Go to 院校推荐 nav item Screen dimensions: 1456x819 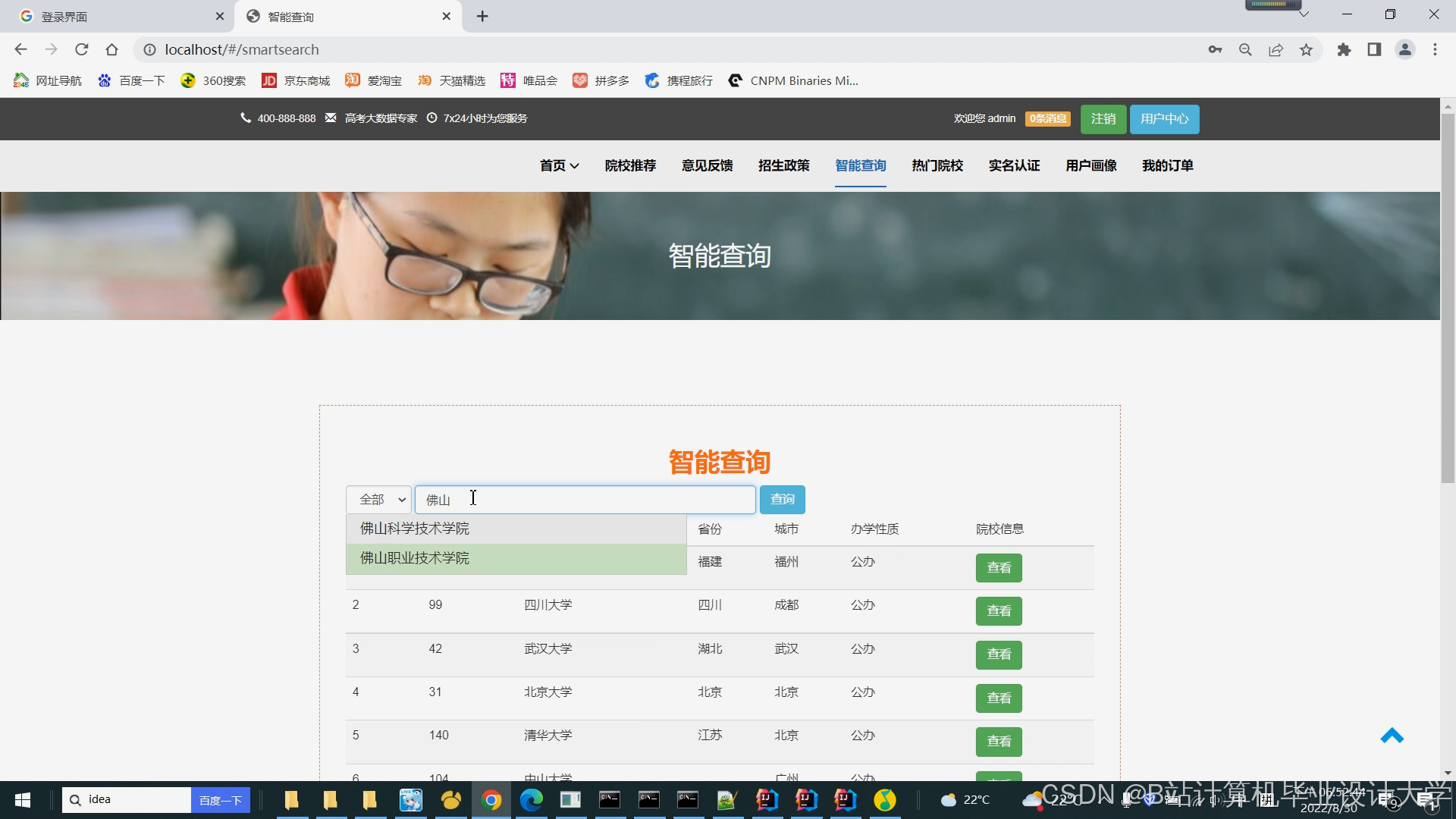pos(630,165)
